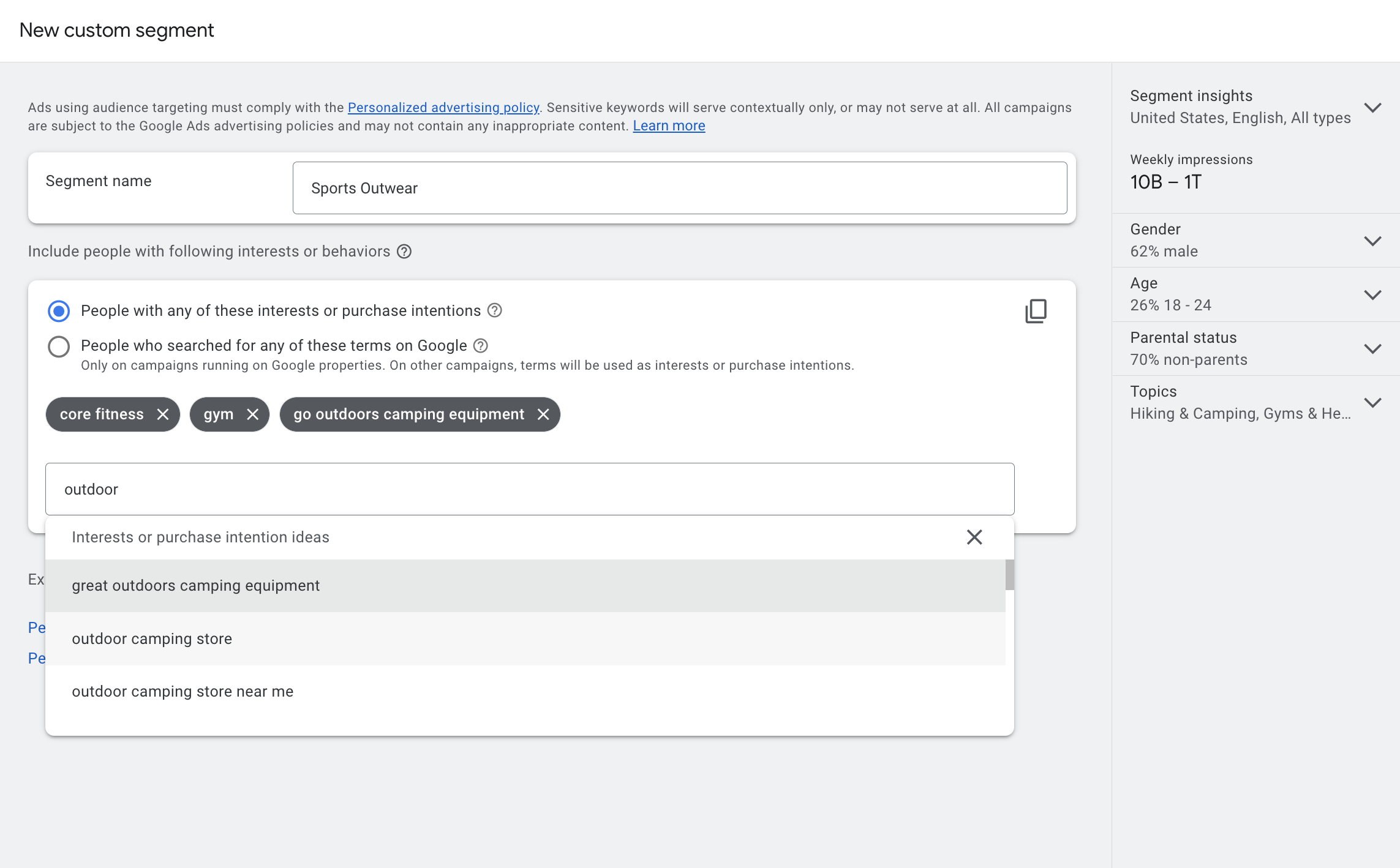Remove the core fitness chip
1400x868 pixels.
(162, 414)
